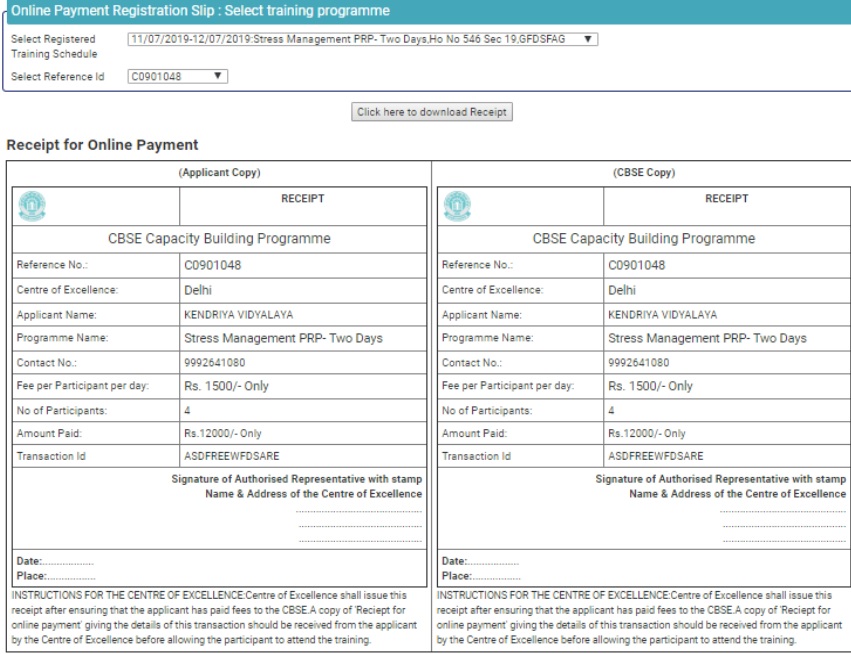Select the Reference No. value in Applicant Copy

212,266
